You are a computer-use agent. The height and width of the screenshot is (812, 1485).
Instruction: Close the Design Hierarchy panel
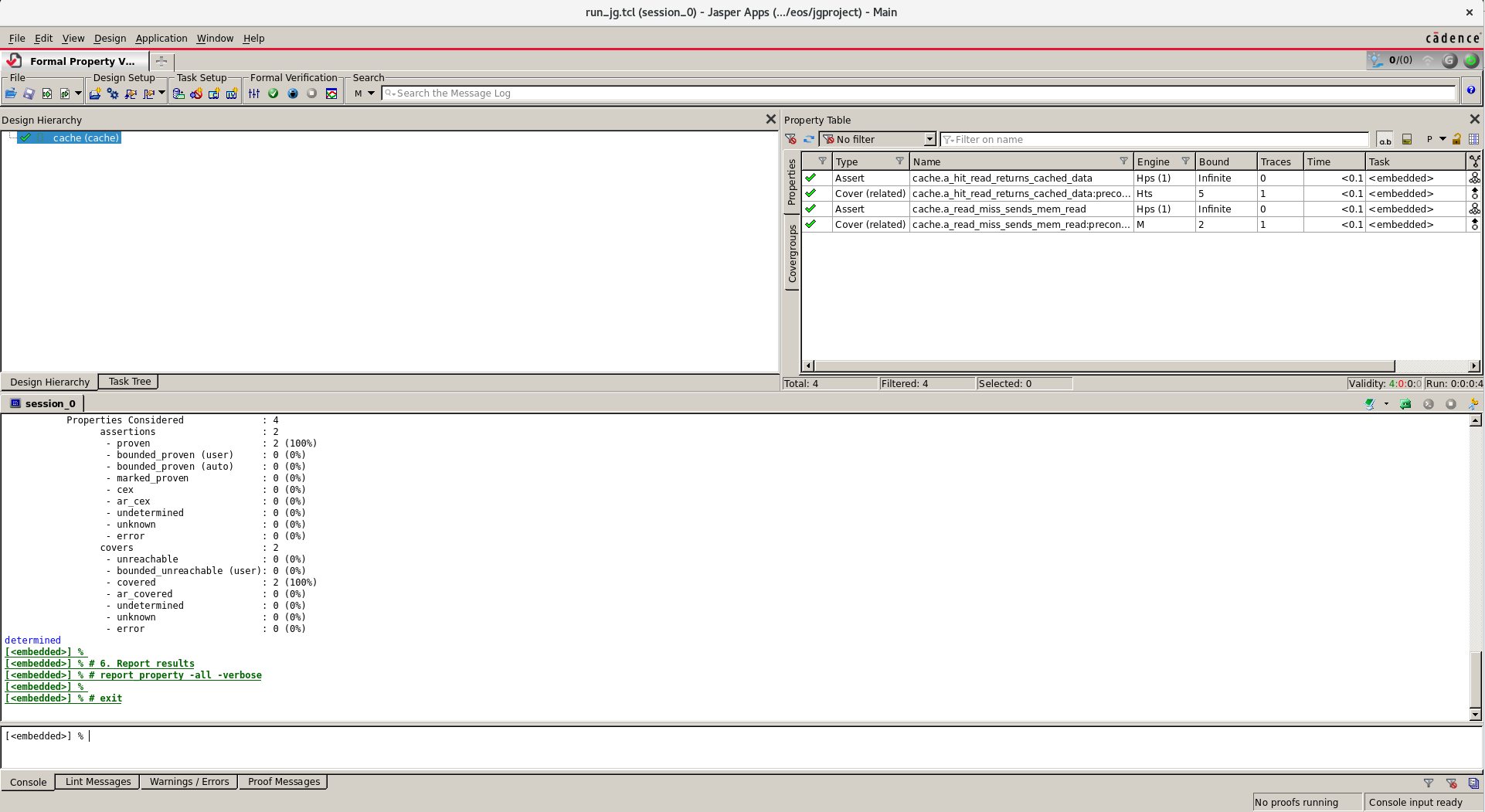(x=770, y=119)
